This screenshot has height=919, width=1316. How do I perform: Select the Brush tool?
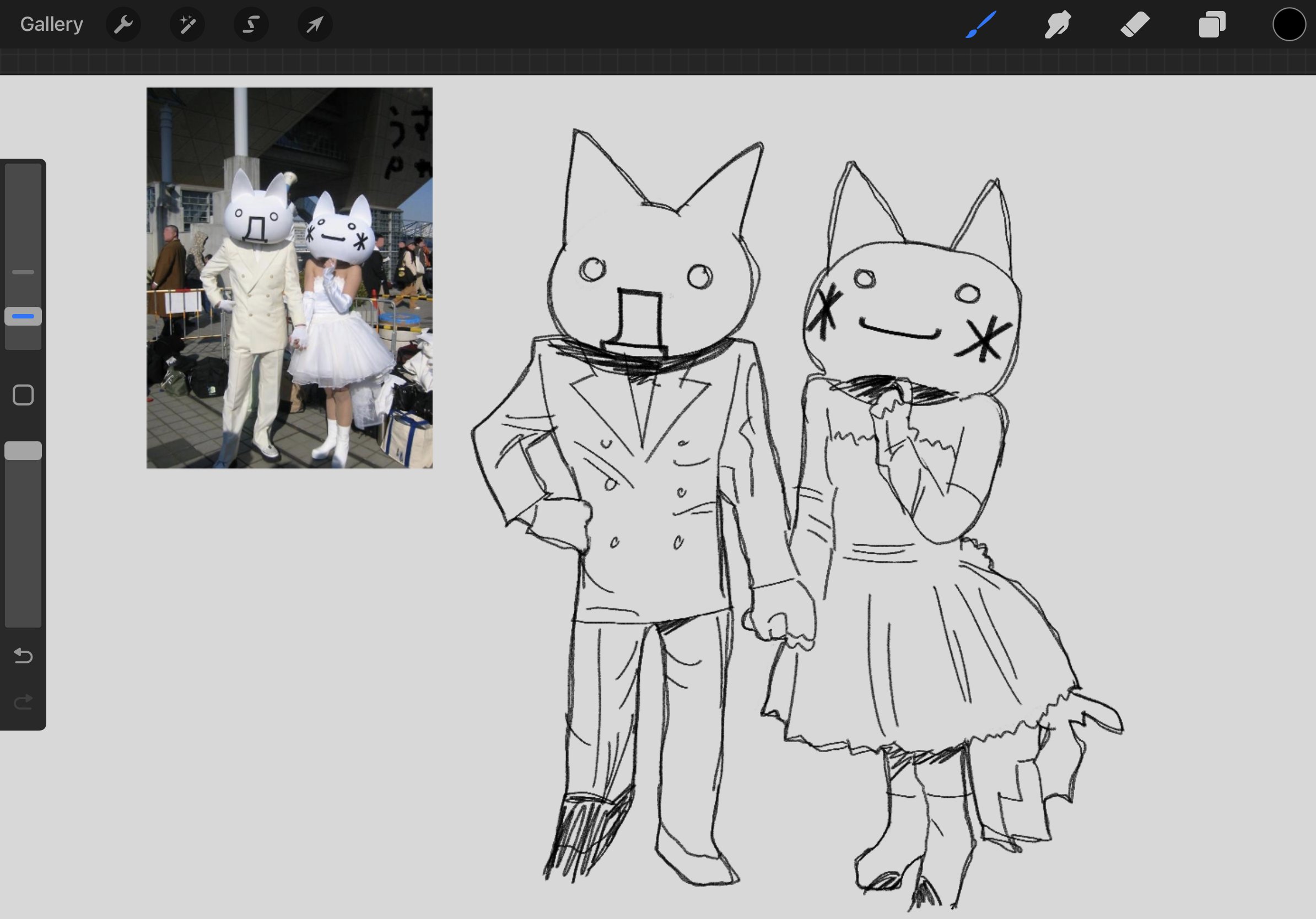click(x=981, y=24)
